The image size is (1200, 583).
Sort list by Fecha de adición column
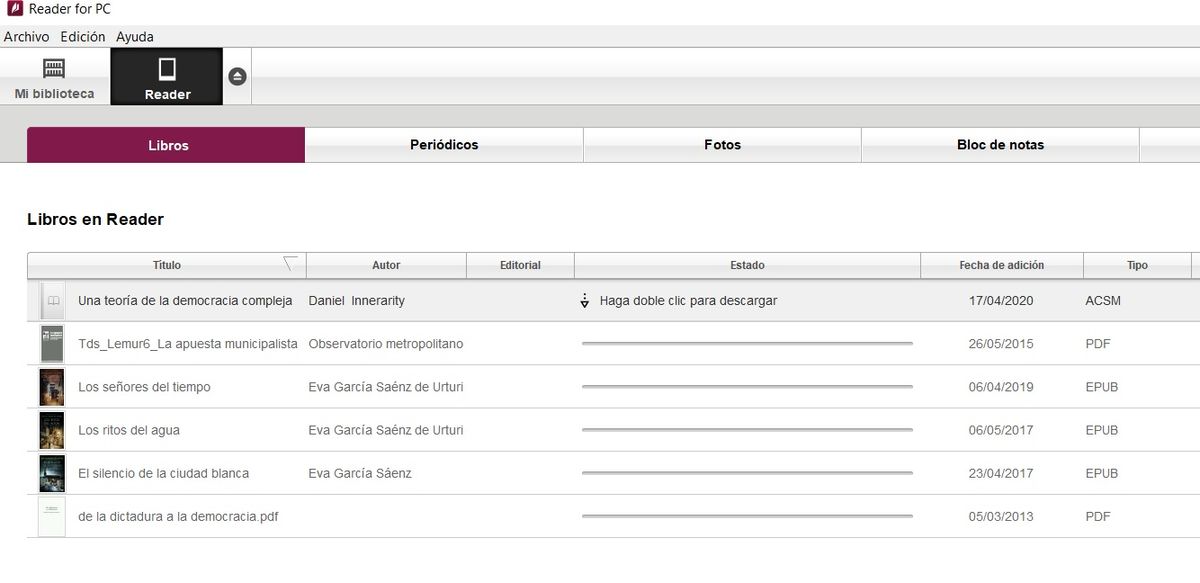(x=1001, y=265)
